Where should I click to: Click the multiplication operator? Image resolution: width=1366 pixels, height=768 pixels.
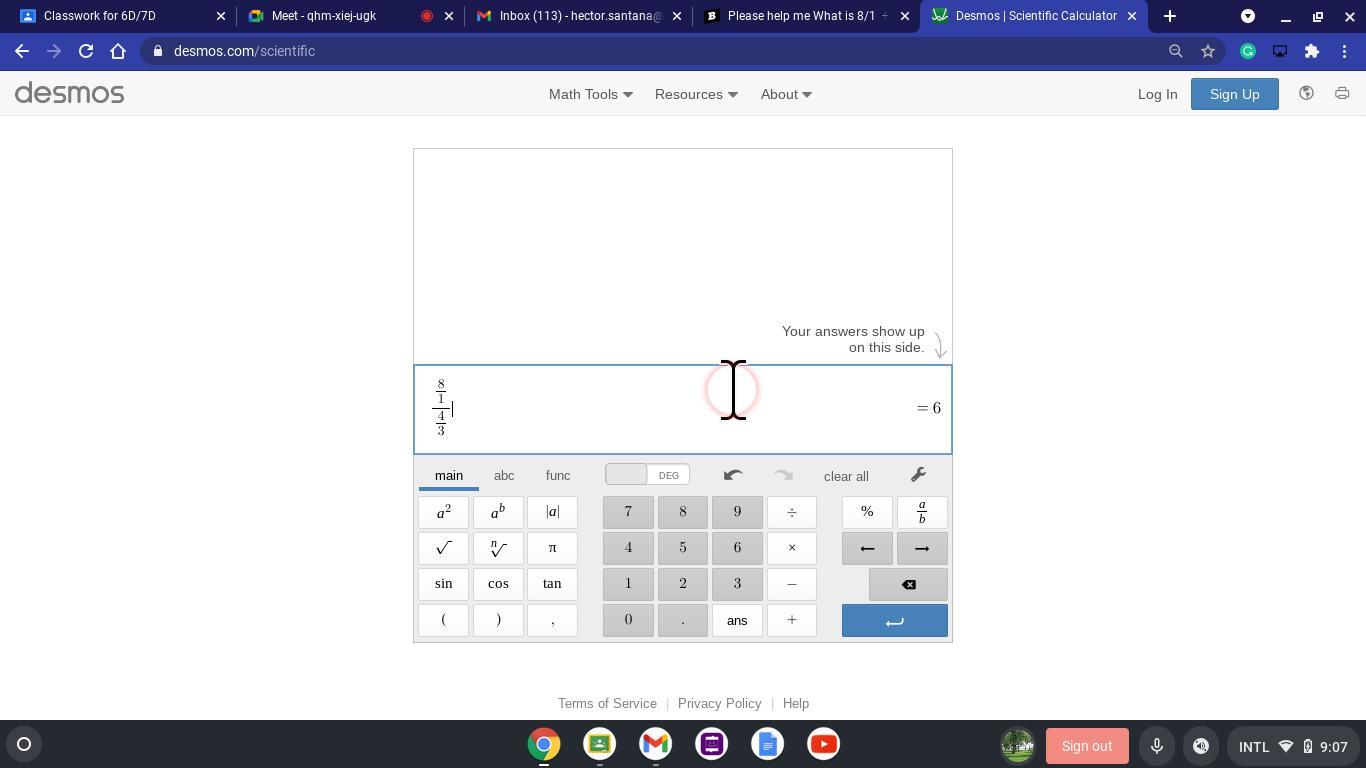(x=792, y=548)
